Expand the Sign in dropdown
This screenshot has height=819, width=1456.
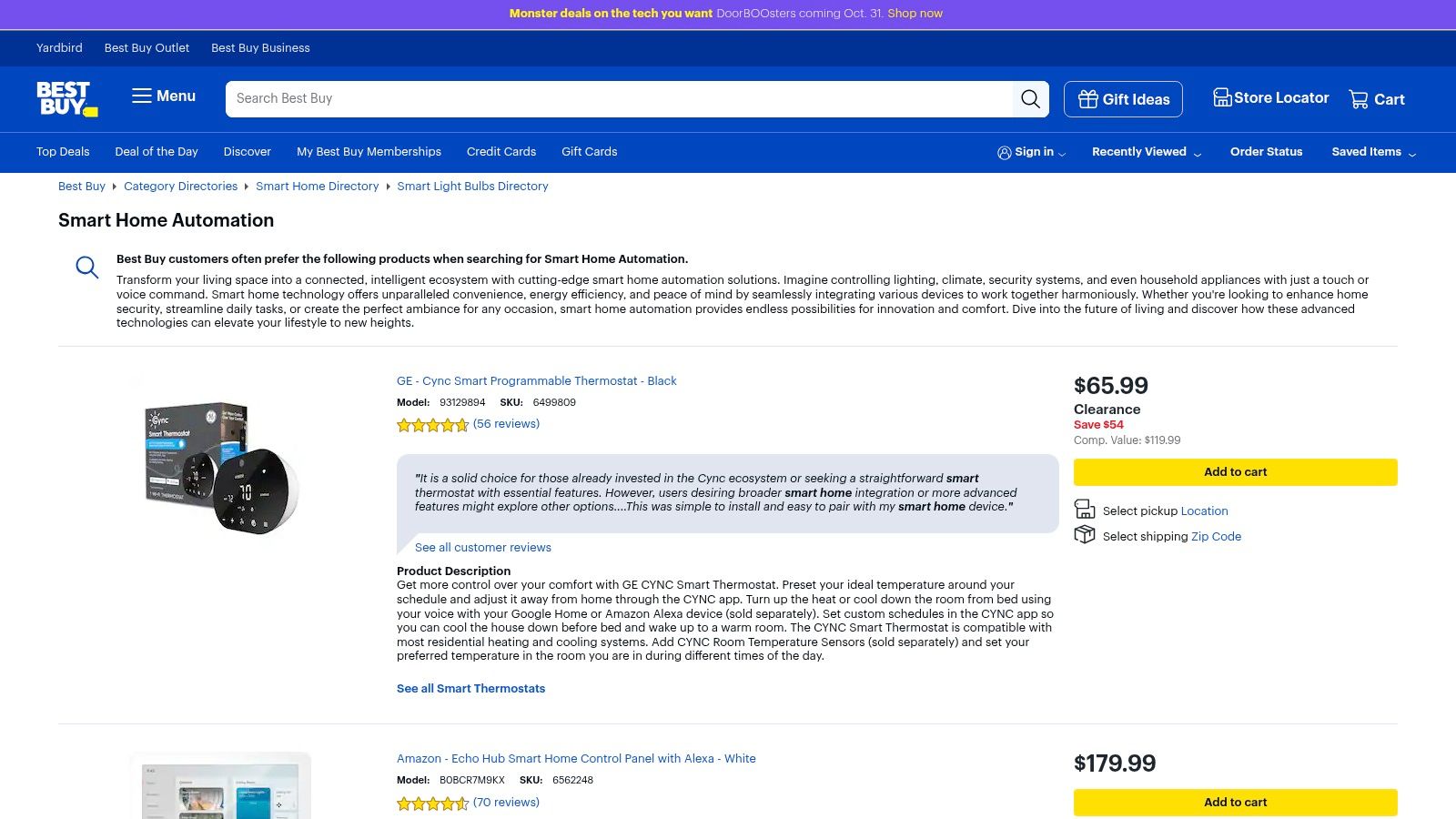coord(1031,152)
